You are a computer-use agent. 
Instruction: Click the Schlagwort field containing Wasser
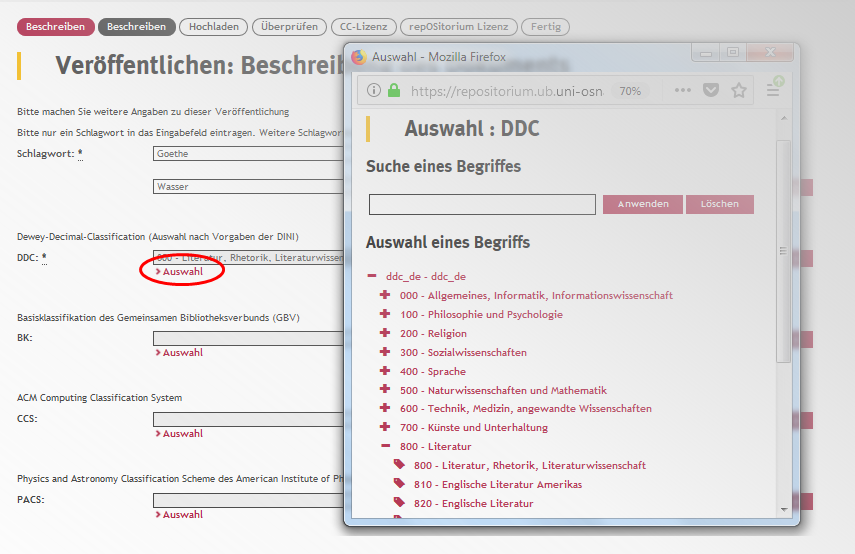click(x=249, y=186)
